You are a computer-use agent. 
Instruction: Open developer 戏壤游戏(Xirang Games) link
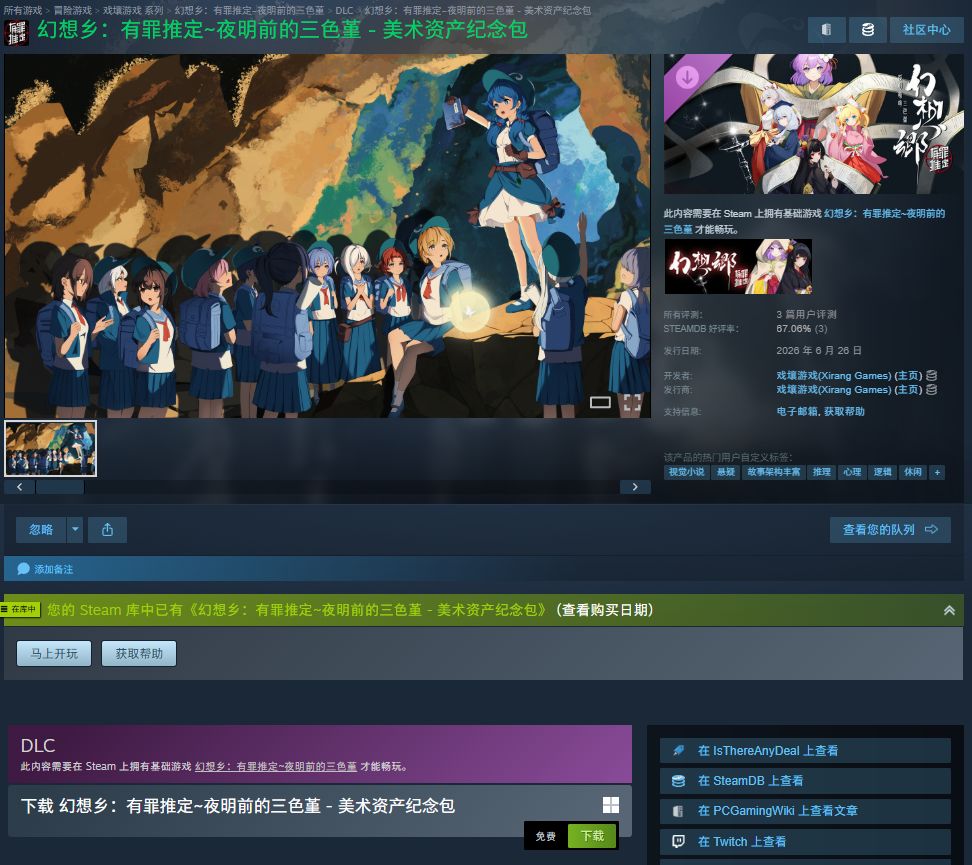click(x=834, y=376)
